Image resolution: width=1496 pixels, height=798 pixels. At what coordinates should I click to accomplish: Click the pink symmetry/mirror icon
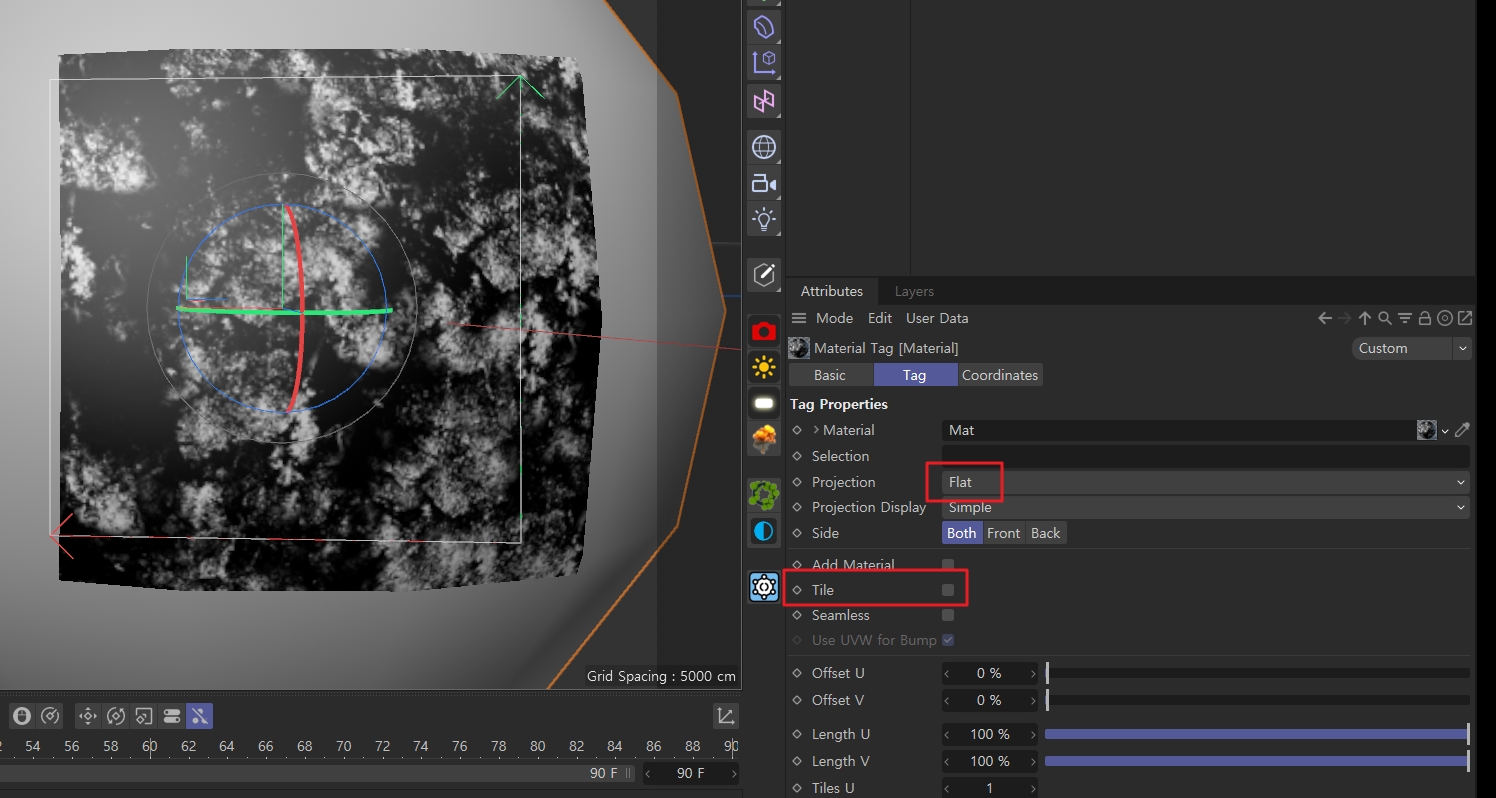click(x=764, y=101)
